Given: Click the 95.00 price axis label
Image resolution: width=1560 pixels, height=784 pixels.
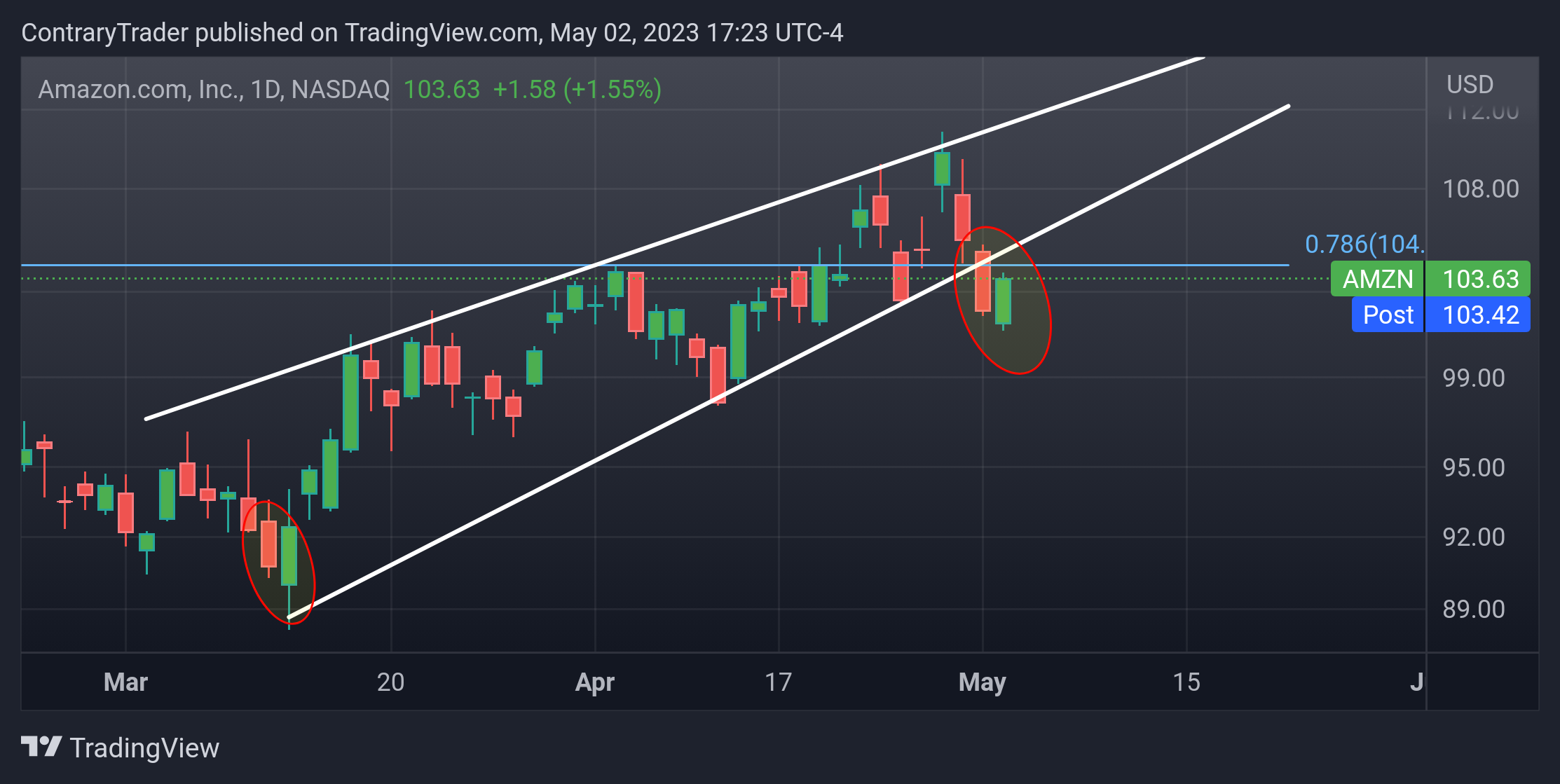Looking at the screenshot, I should [1473, 467].
